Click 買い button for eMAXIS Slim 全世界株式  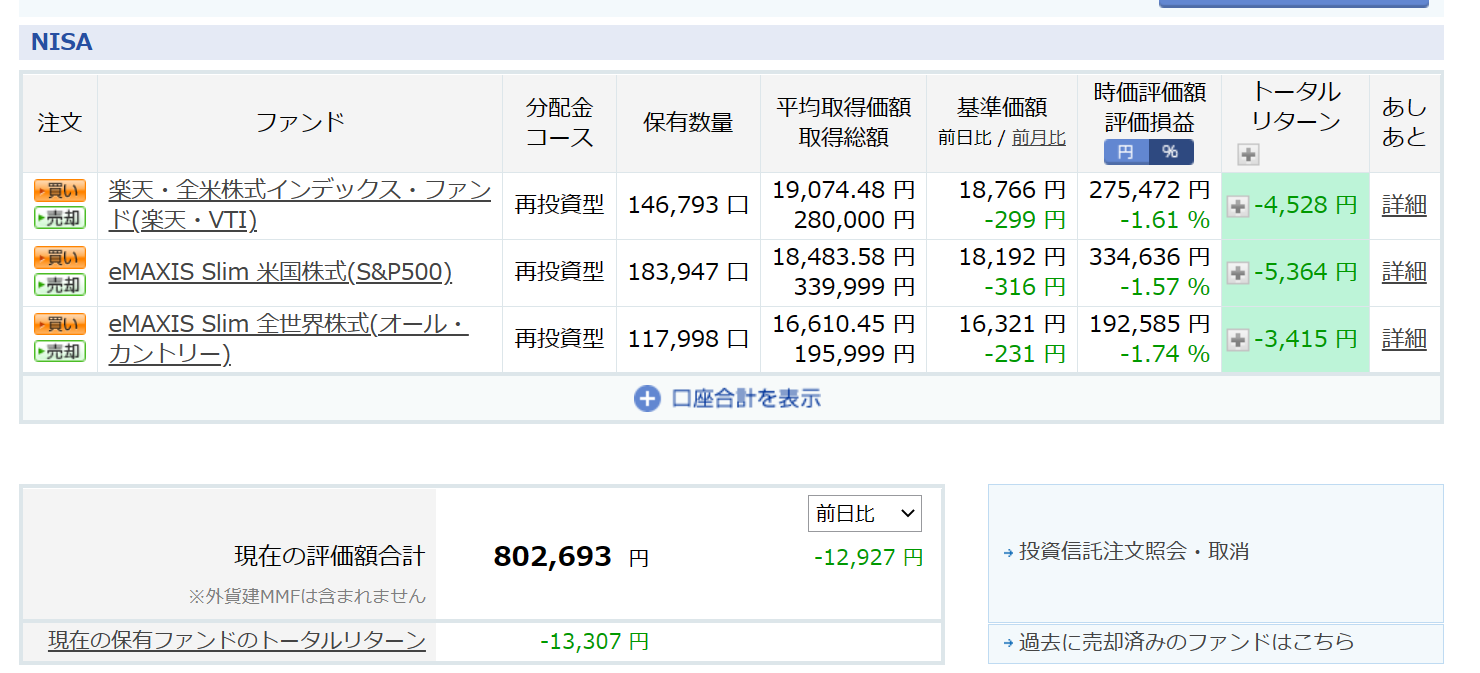coord(60,325)
